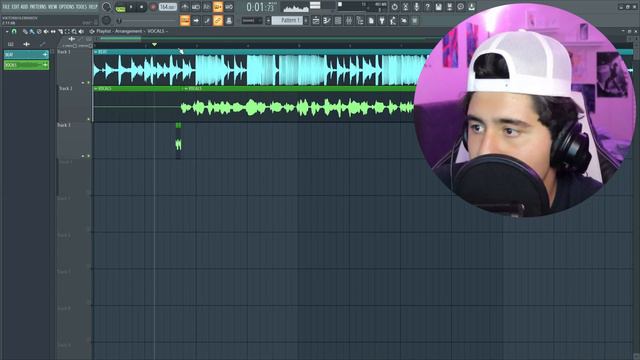
Task: Open the PATTERNS menu
Action: tap(38, 7)
